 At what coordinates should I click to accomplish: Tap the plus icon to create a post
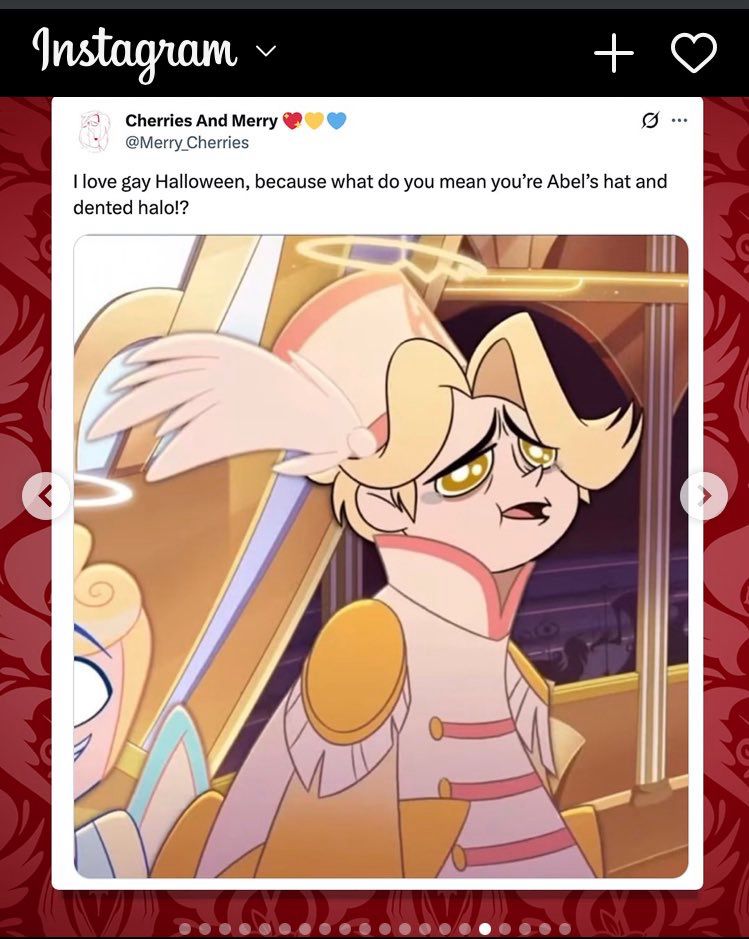coord(614,53)
